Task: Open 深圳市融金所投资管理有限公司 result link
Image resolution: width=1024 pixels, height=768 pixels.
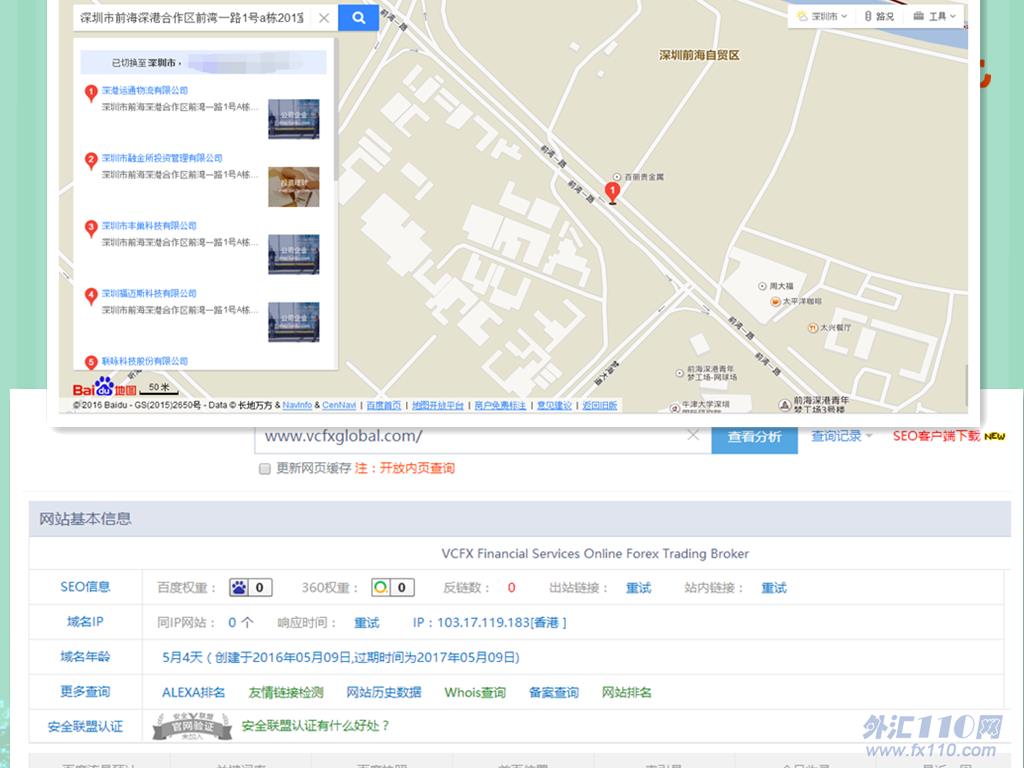Action: (x=162, y=158)
